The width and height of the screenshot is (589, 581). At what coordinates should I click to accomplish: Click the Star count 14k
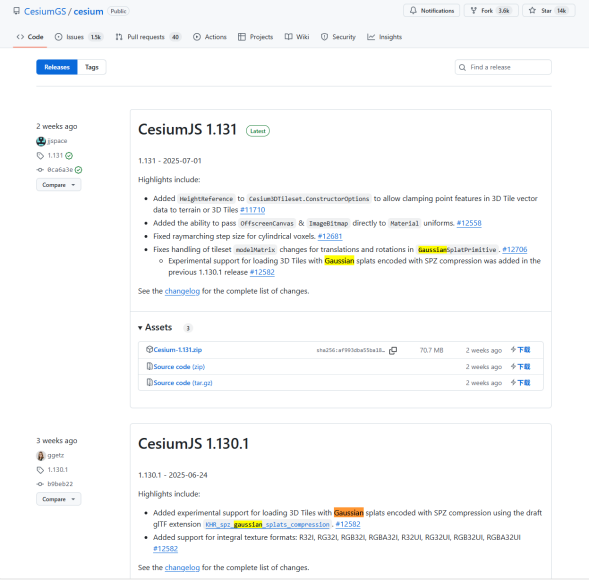click(561, 11)
